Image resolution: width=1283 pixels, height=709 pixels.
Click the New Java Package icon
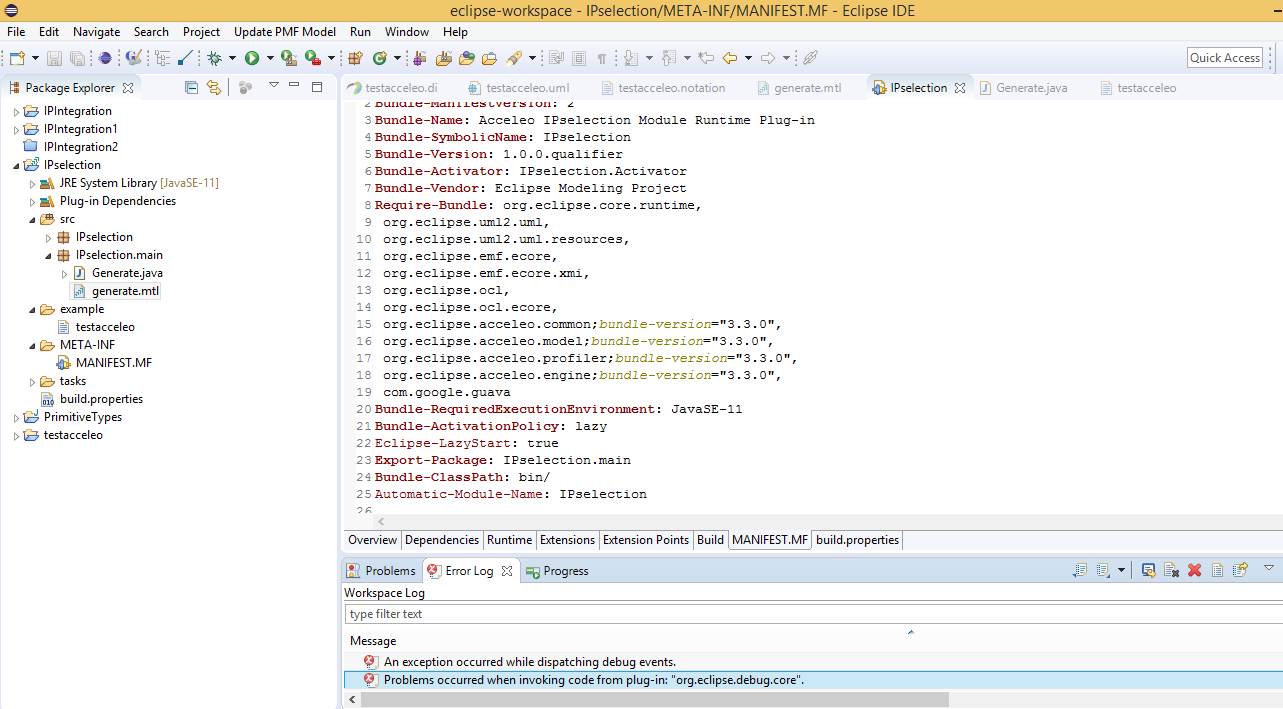[x=355, y=58]
